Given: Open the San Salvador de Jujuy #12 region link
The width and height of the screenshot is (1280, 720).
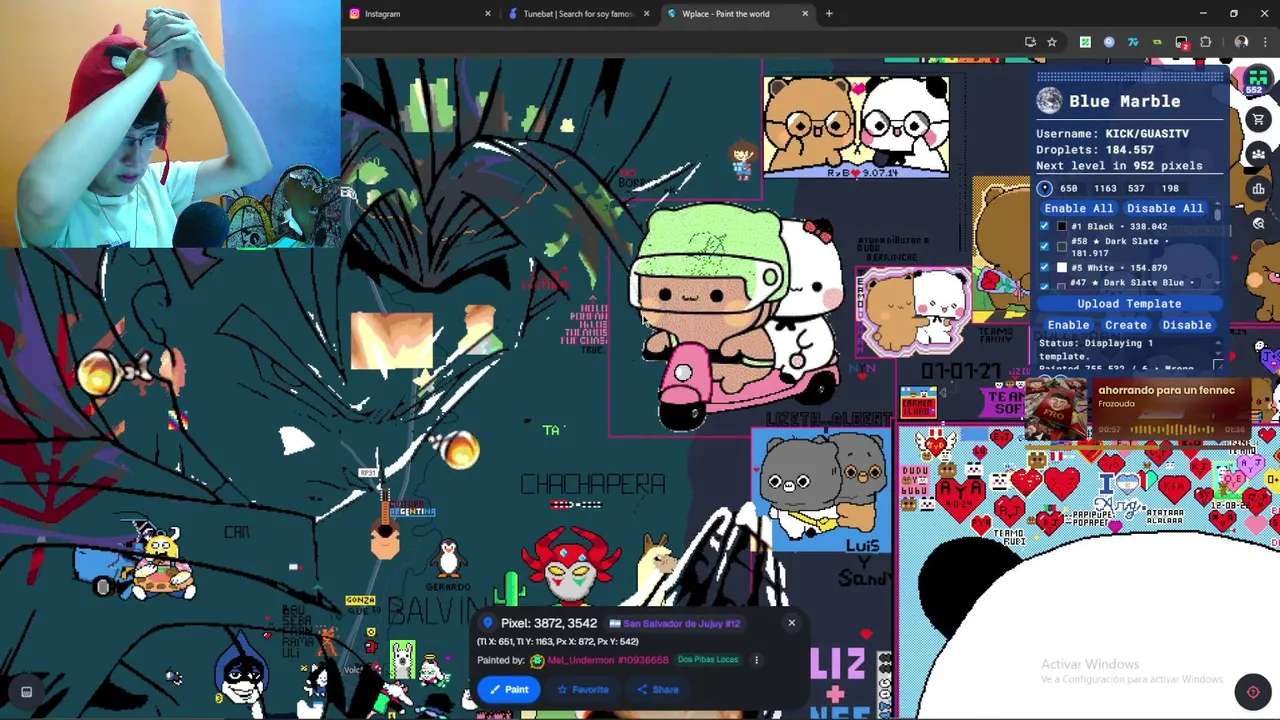Looking at the screenshot, I should coord(674,623).
